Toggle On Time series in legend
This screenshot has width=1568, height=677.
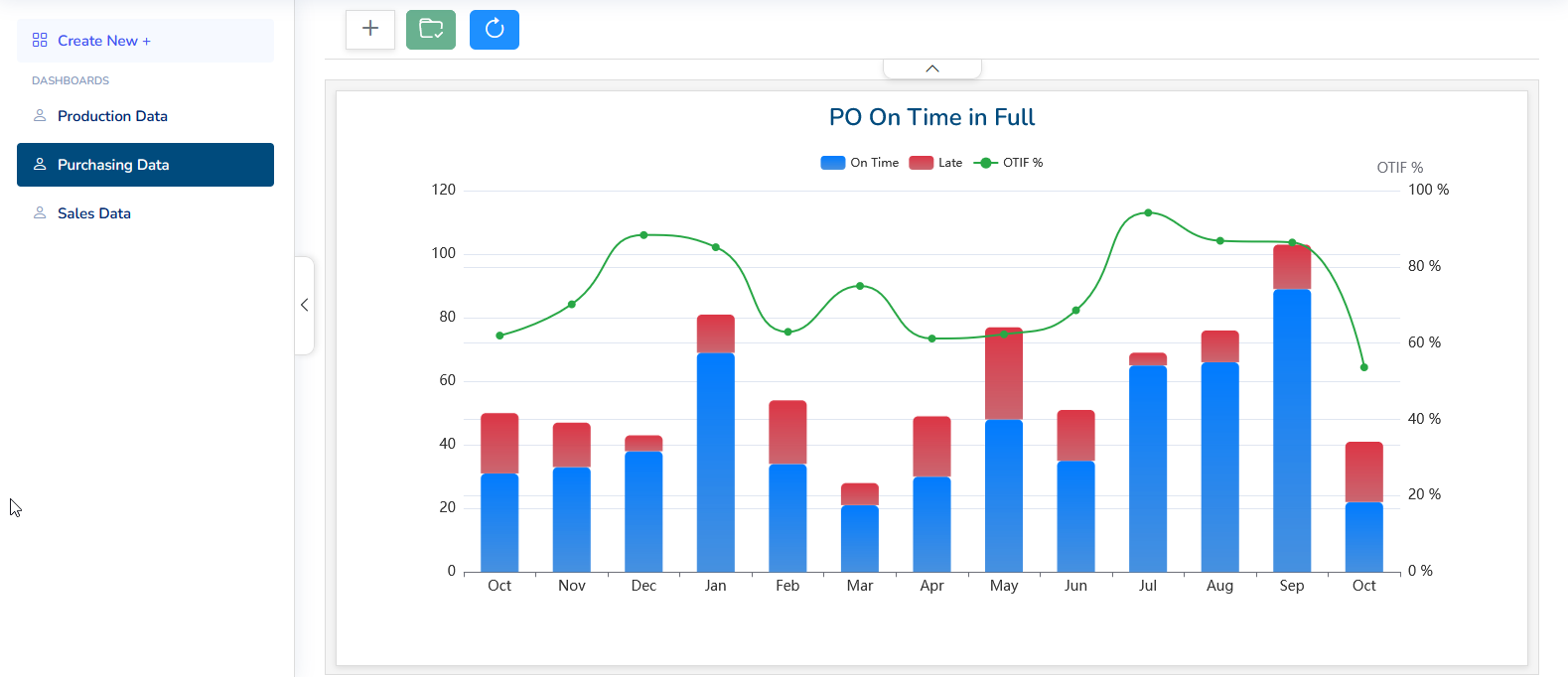pos(859,163)
